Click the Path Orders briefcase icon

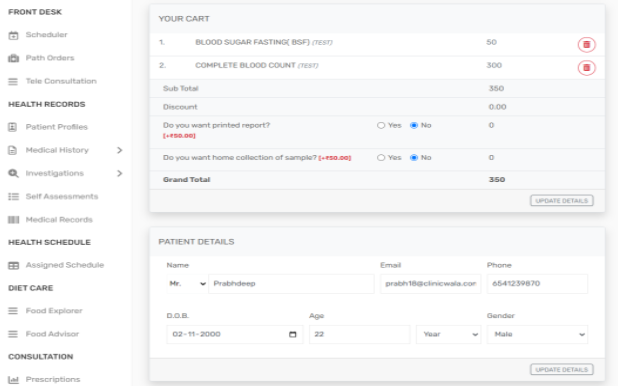(x=13, y=58)
